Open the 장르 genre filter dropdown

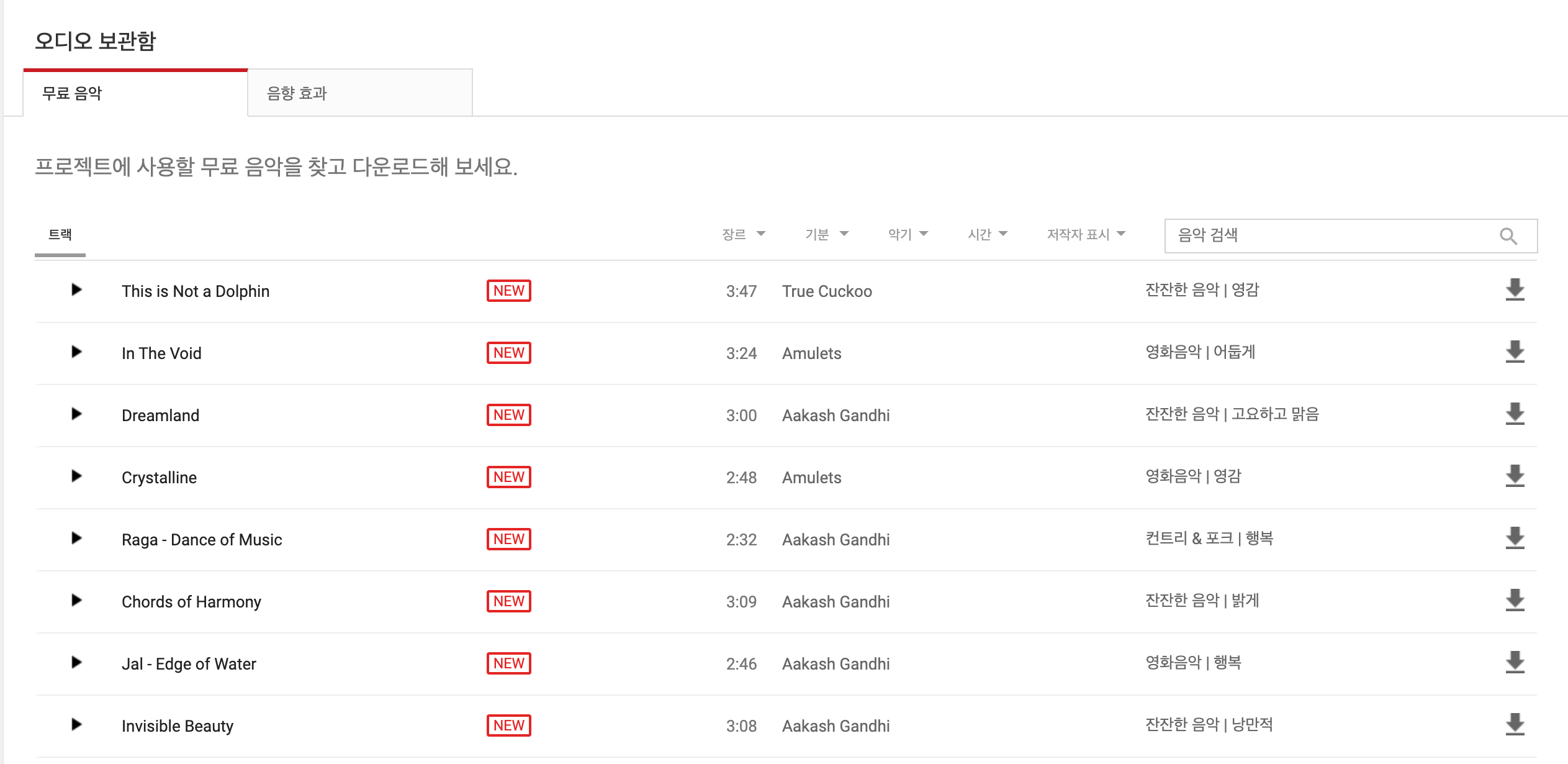pyautogui.click(x=743, y=235)
